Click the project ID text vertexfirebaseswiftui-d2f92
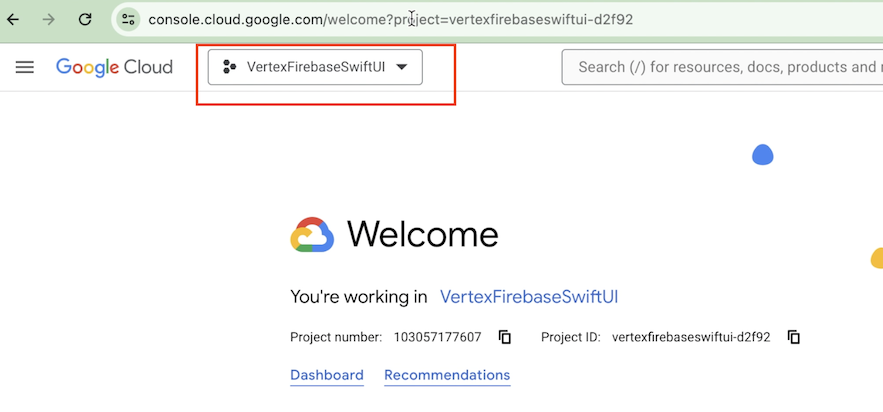This screenshot has height=412, width=883. [691, 337]
